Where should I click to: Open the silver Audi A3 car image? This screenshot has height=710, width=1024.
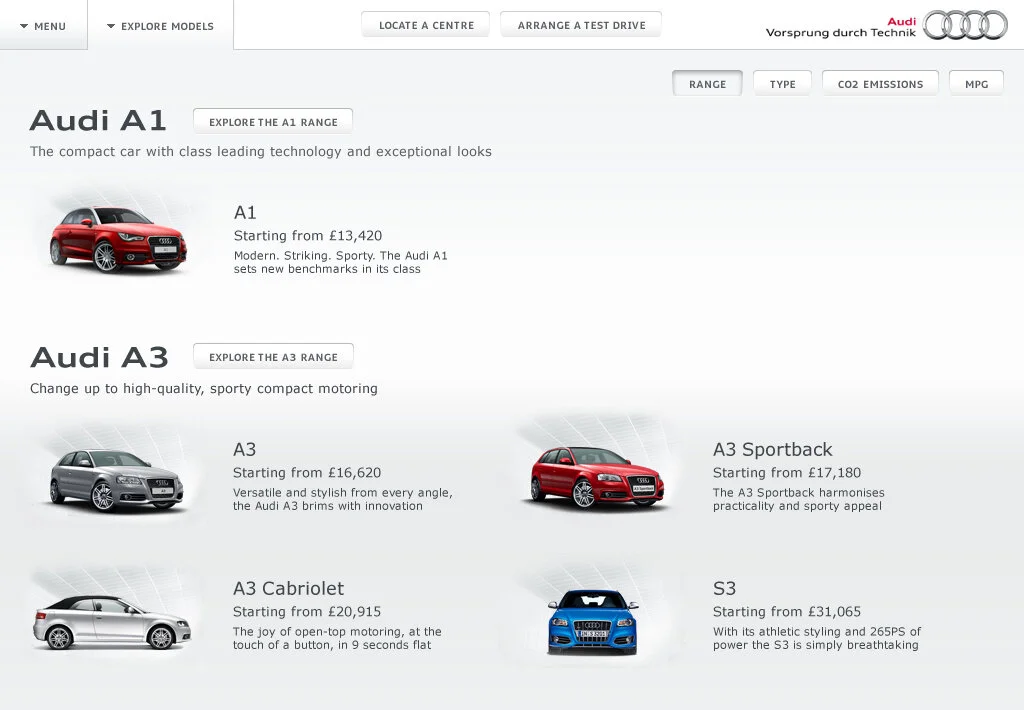click(x=117, y=480)
